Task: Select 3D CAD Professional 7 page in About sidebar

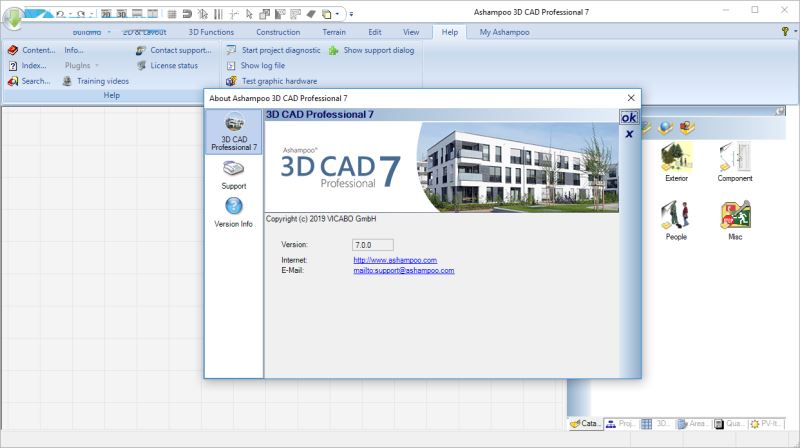Action: coord(234,132)
